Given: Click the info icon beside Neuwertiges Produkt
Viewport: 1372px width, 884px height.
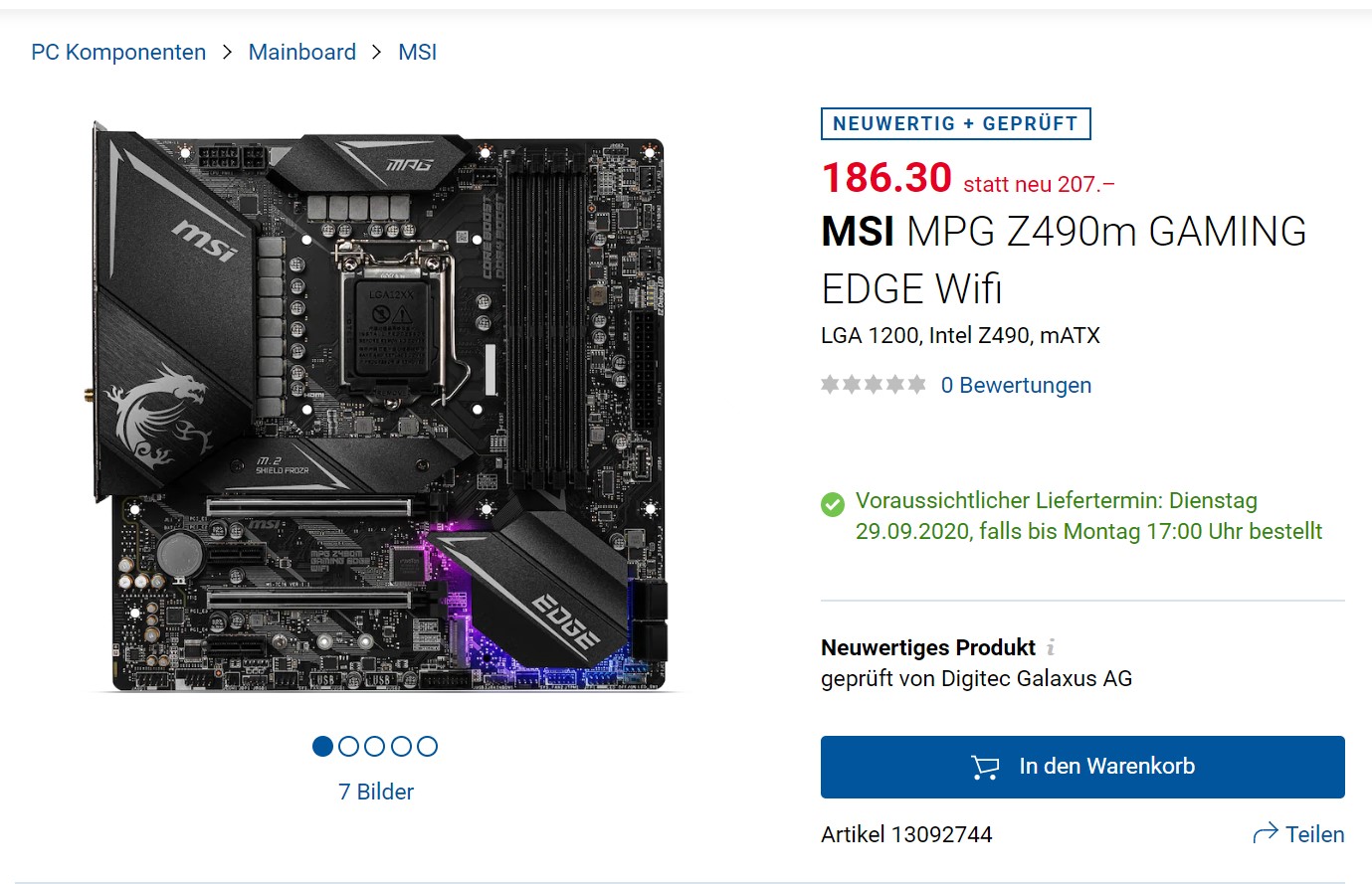Looking at the screenshot, I should click(x=1051, y=647).
